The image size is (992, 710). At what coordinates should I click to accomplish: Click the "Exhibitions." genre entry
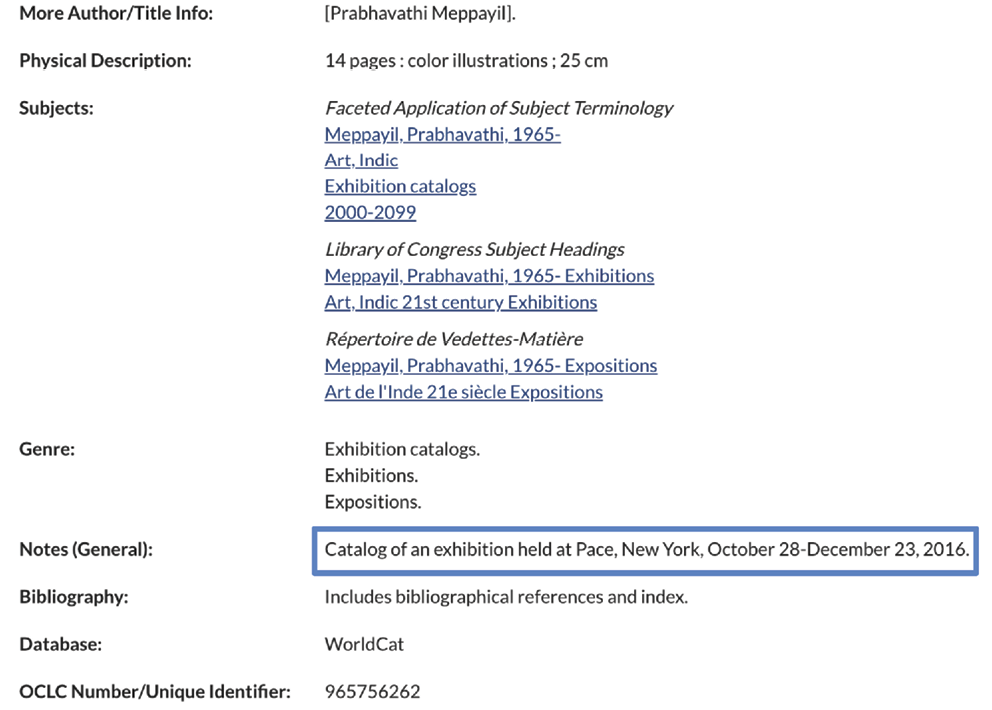[370, 475]
